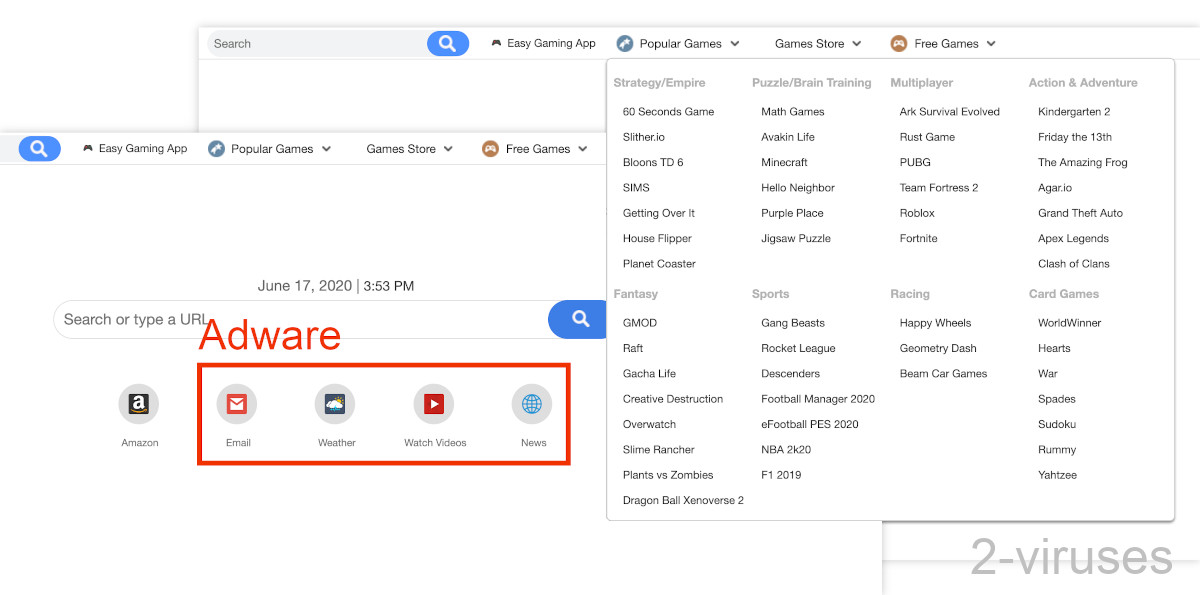
Task: Click the blue search button beside URL field
Action: click(x=580, y=319)
